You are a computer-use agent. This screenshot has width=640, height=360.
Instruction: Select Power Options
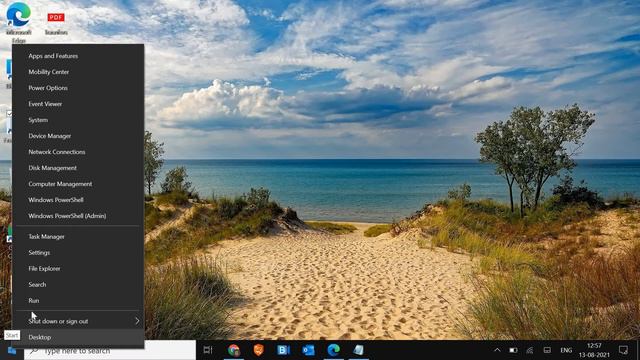tap(78, 88)
